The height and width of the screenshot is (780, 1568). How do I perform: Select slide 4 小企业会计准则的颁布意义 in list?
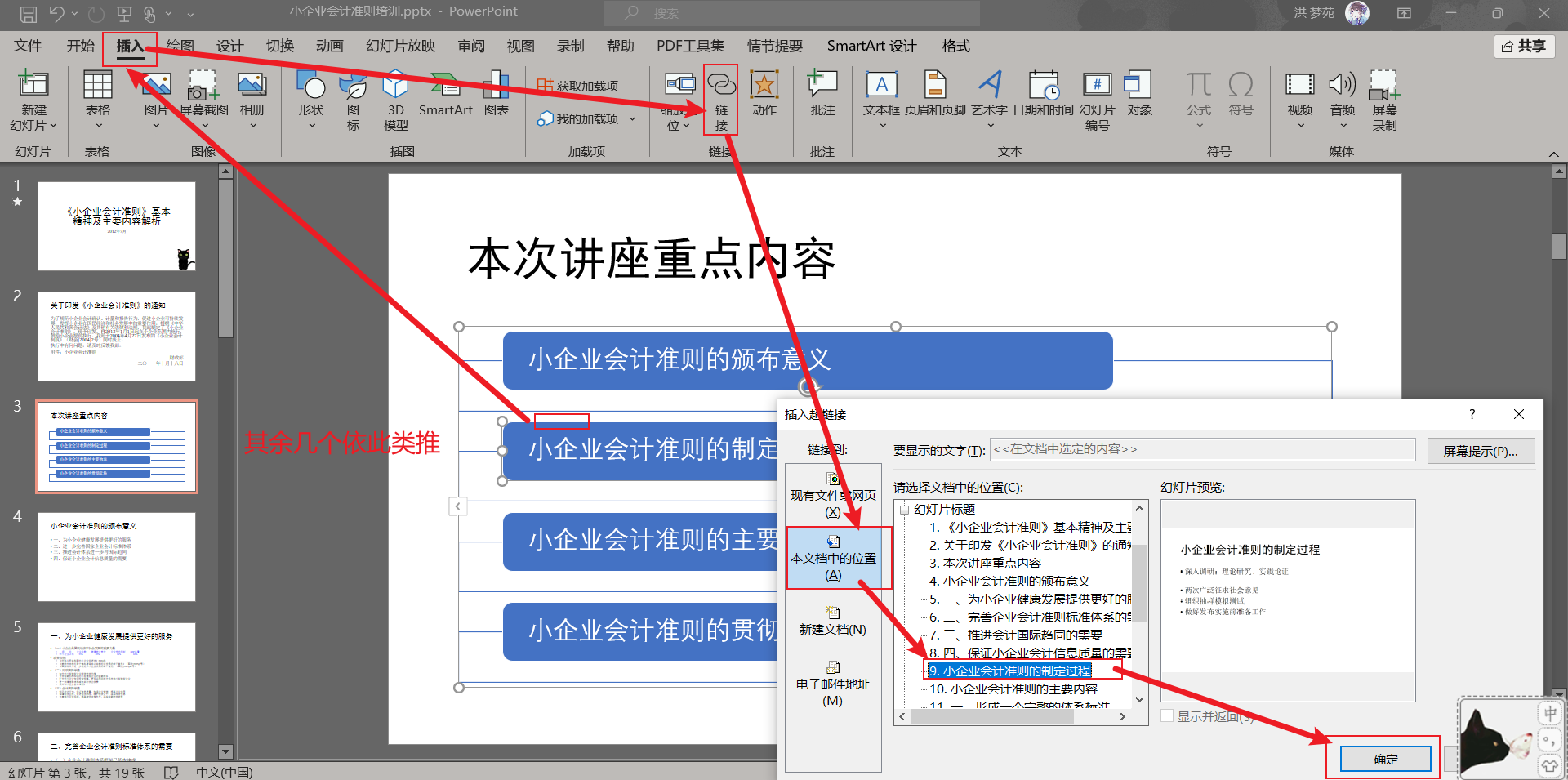click(x=1009, y=581)
